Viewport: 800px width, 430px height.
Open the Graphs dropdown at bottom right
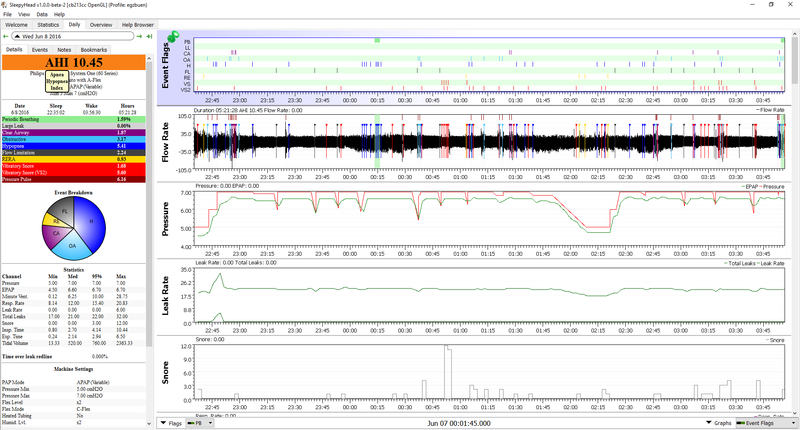(717, 424)
